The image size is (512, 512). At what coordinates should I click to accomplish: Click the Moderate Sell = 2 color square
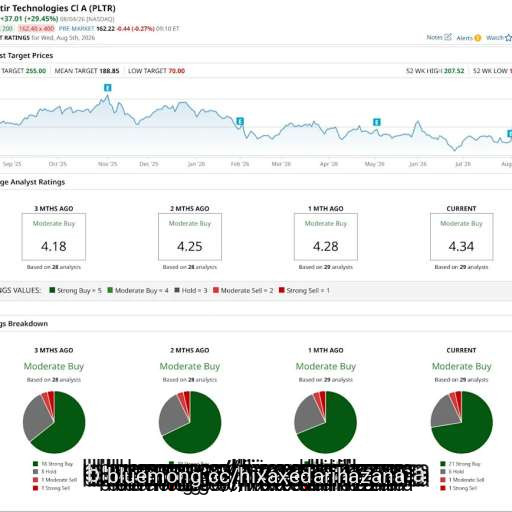click(216, 290)
